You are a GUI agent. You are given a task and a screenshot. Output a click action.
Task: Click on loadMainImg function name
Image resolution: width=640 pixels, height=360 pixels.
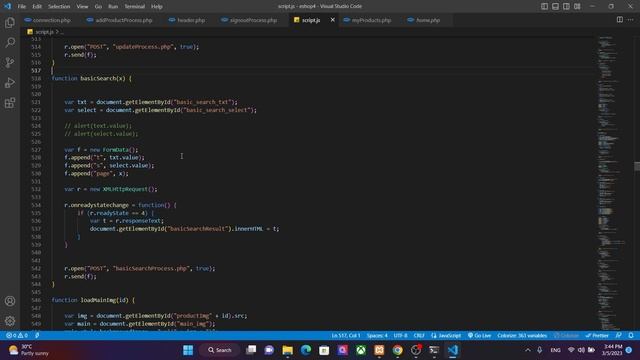[98, 300]
